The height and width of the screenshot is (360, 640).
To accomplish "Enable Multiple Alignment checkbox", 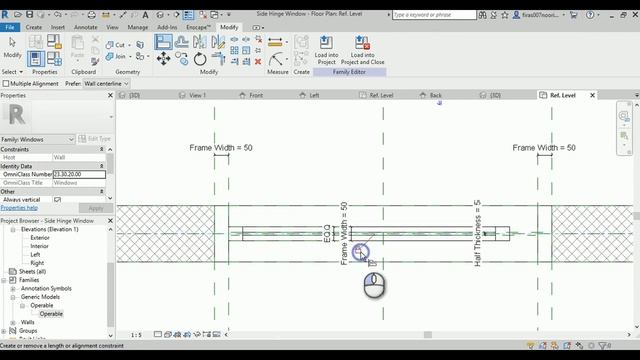I will 6,84.
